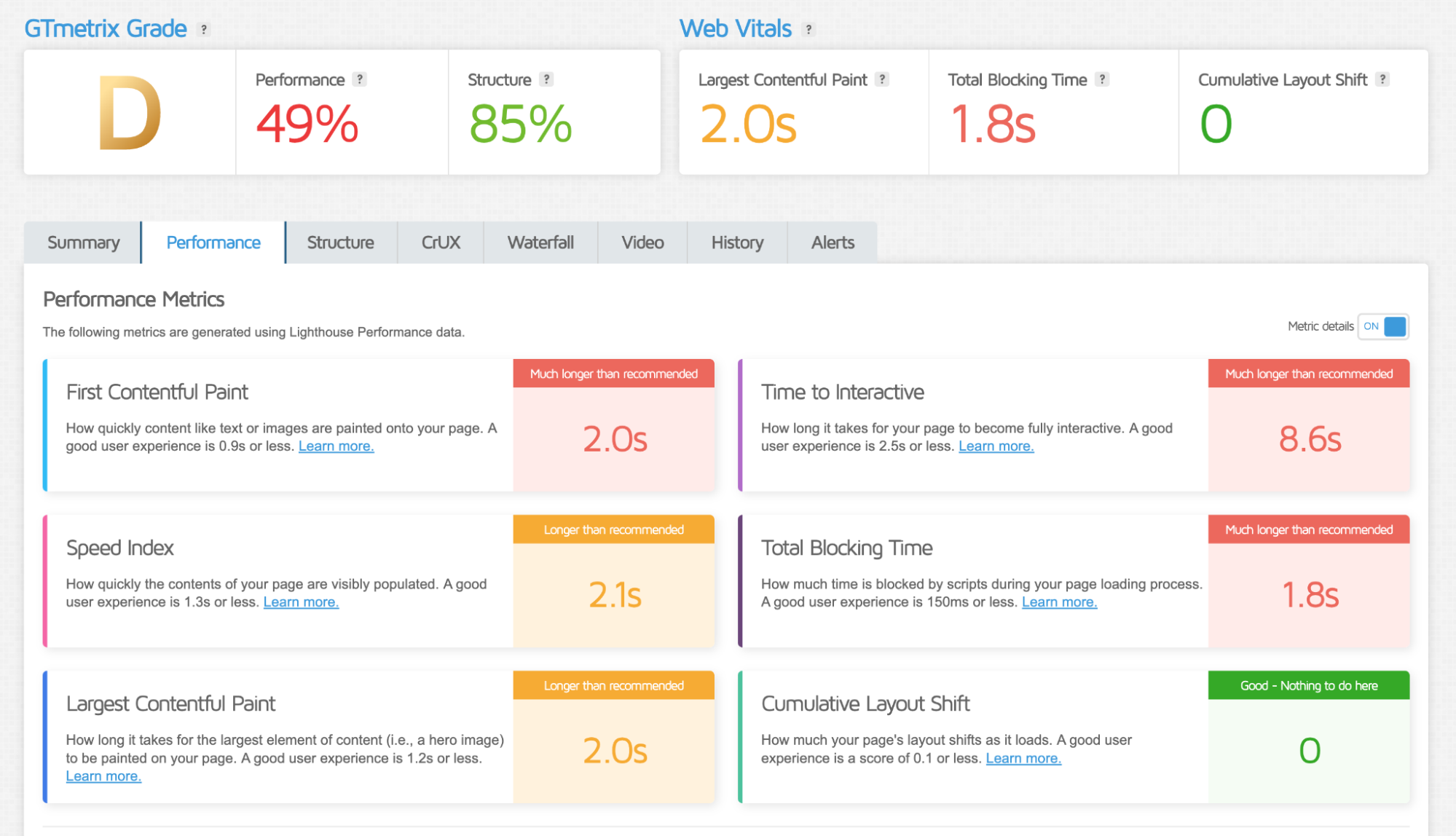Open the Waterfall tab
This screenshot has height=836, width=1456.
click(540, 242)
